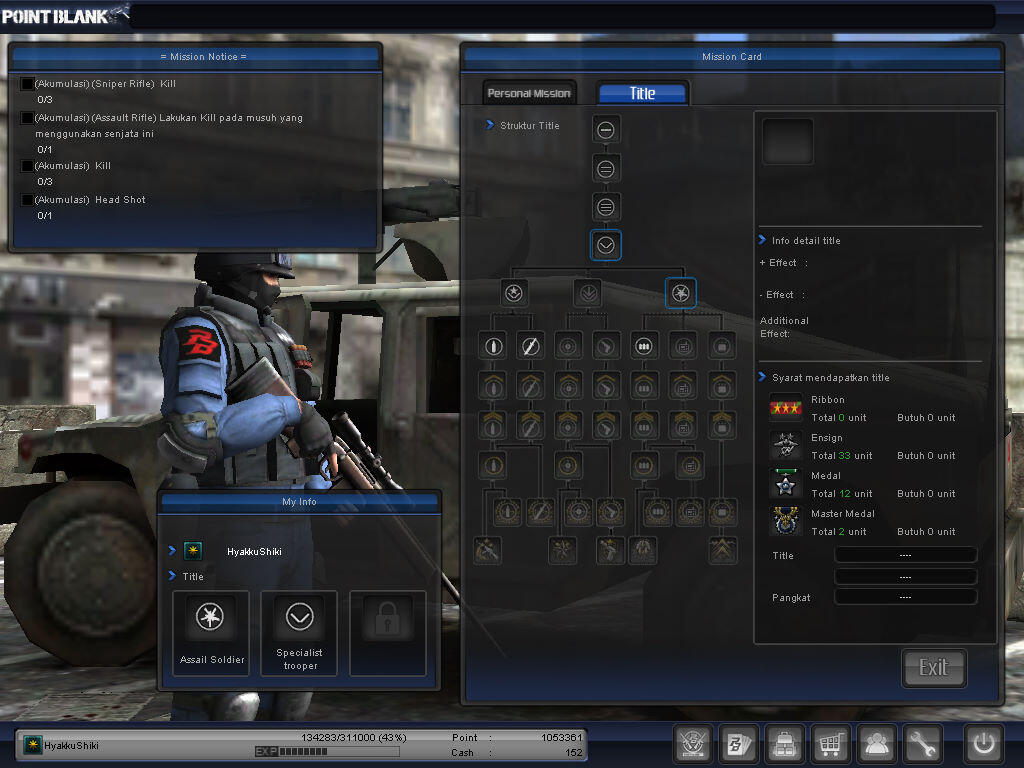Viewport: 1024px width, 768px height.
Task: Click the My Info panel header
Action: coord(299,502)
